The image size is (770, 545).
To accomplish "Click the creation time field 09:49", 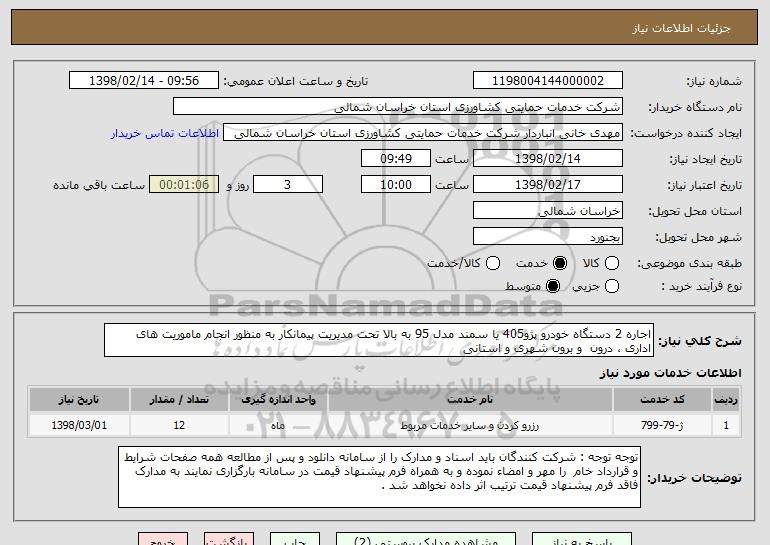I will click(396, 159).
